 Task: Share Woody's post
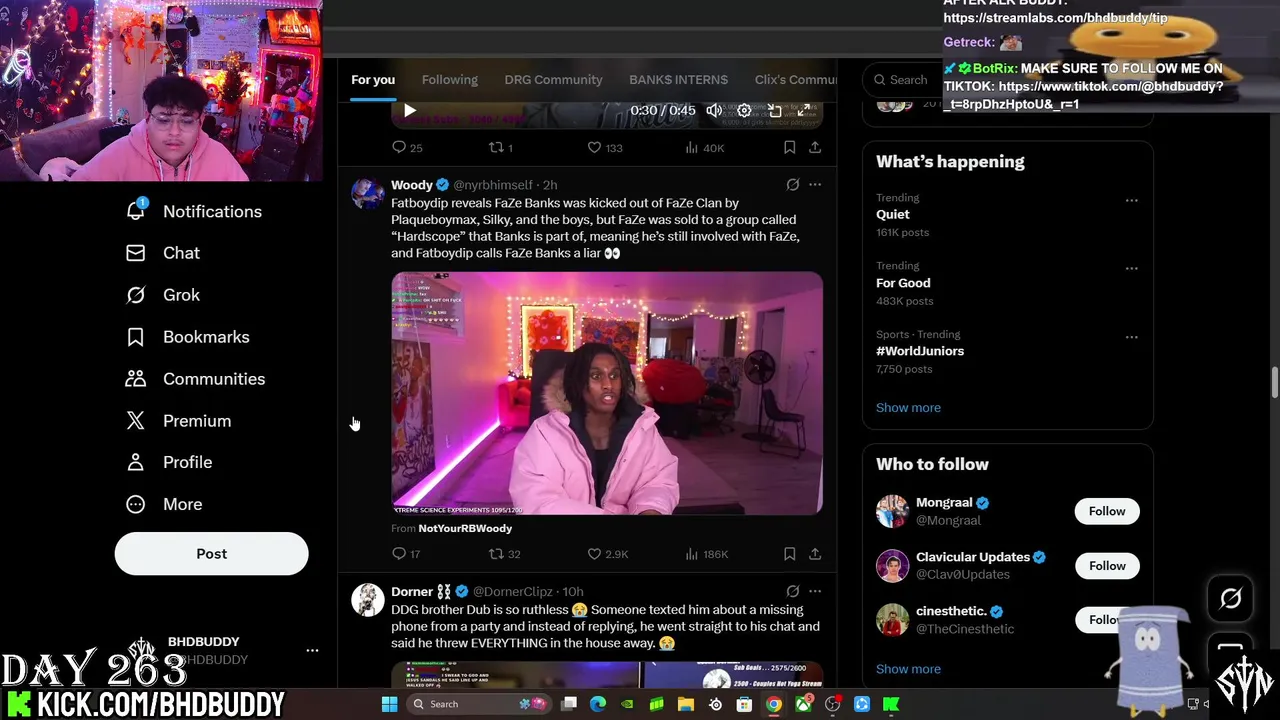pyautogui.click(x=815, y=554)
